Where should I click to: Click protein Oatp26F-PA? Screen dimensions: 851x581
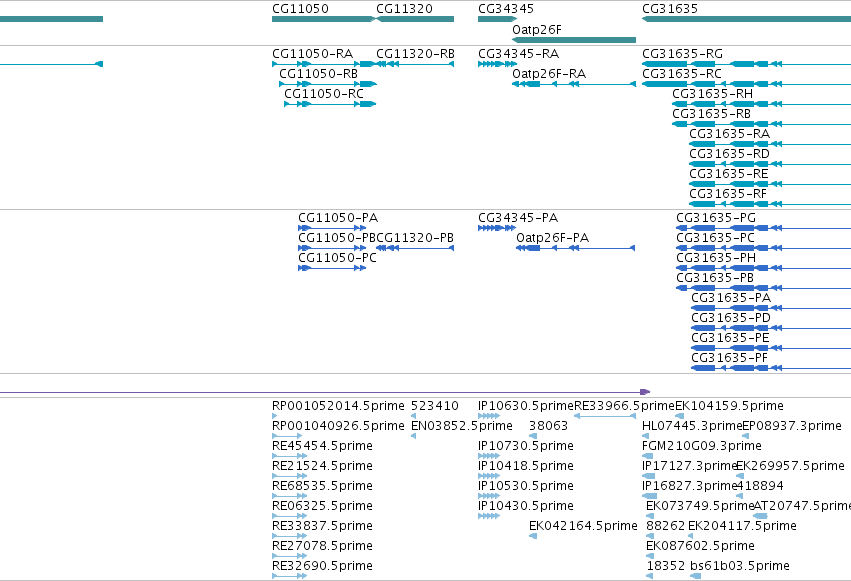pos(552,238)
